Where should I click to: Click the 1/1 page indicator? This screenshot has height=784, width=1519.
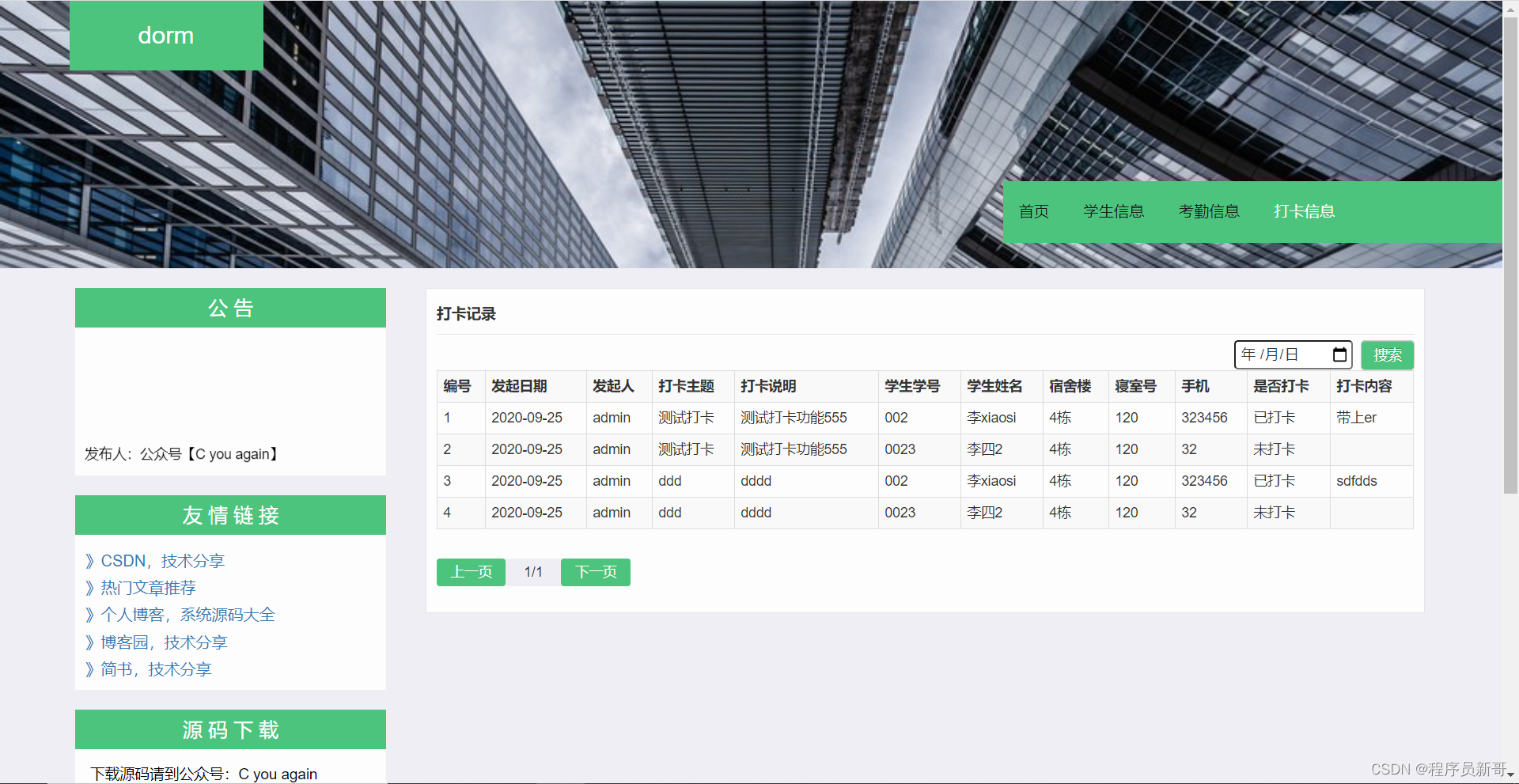pyautogui.click(x=533, y=572)
